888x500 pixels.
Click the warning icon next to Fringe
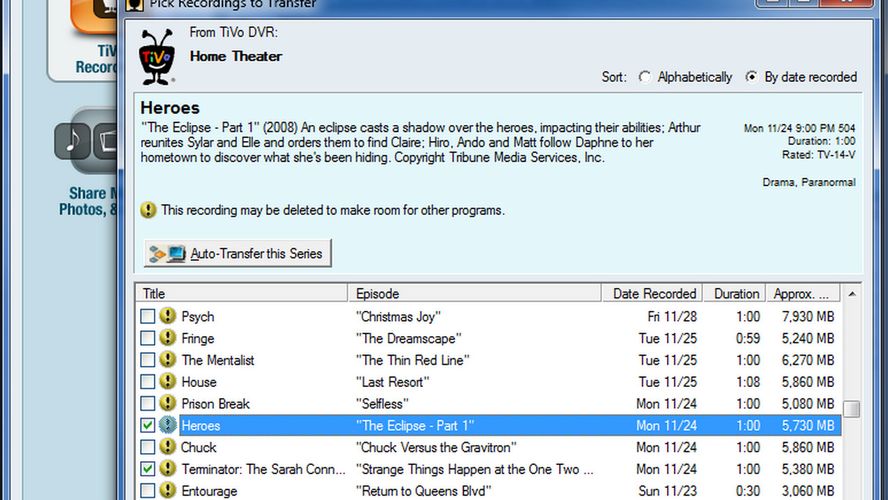click(167, 338)
